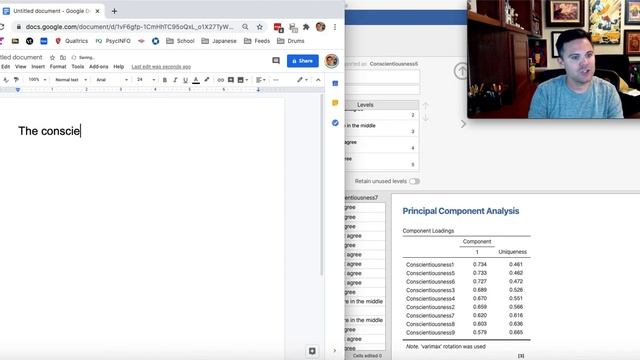
Task: Click the Insert link icon
Action: pos(220,80)
